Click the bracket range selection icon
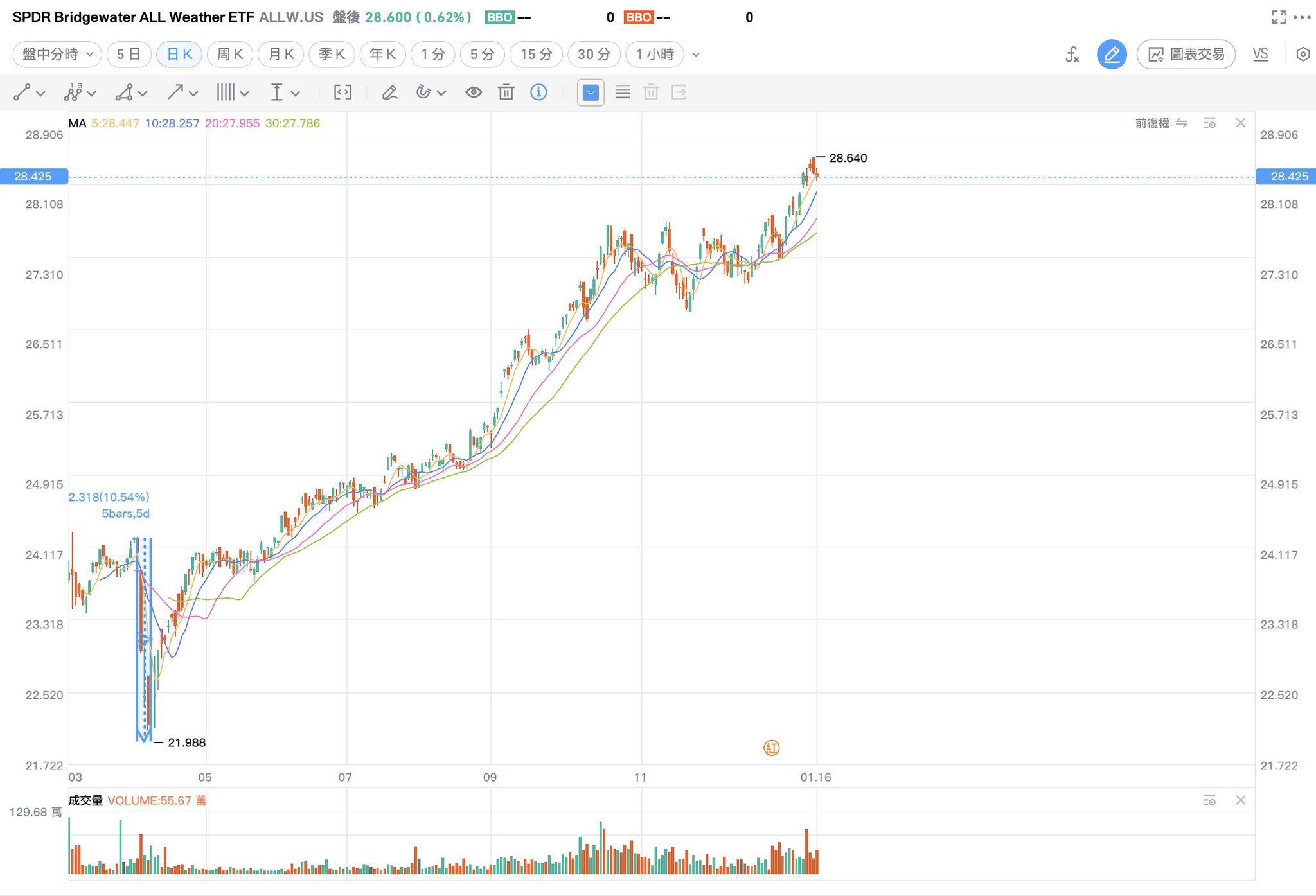1316x896 pixels. (x=343, y=93)
